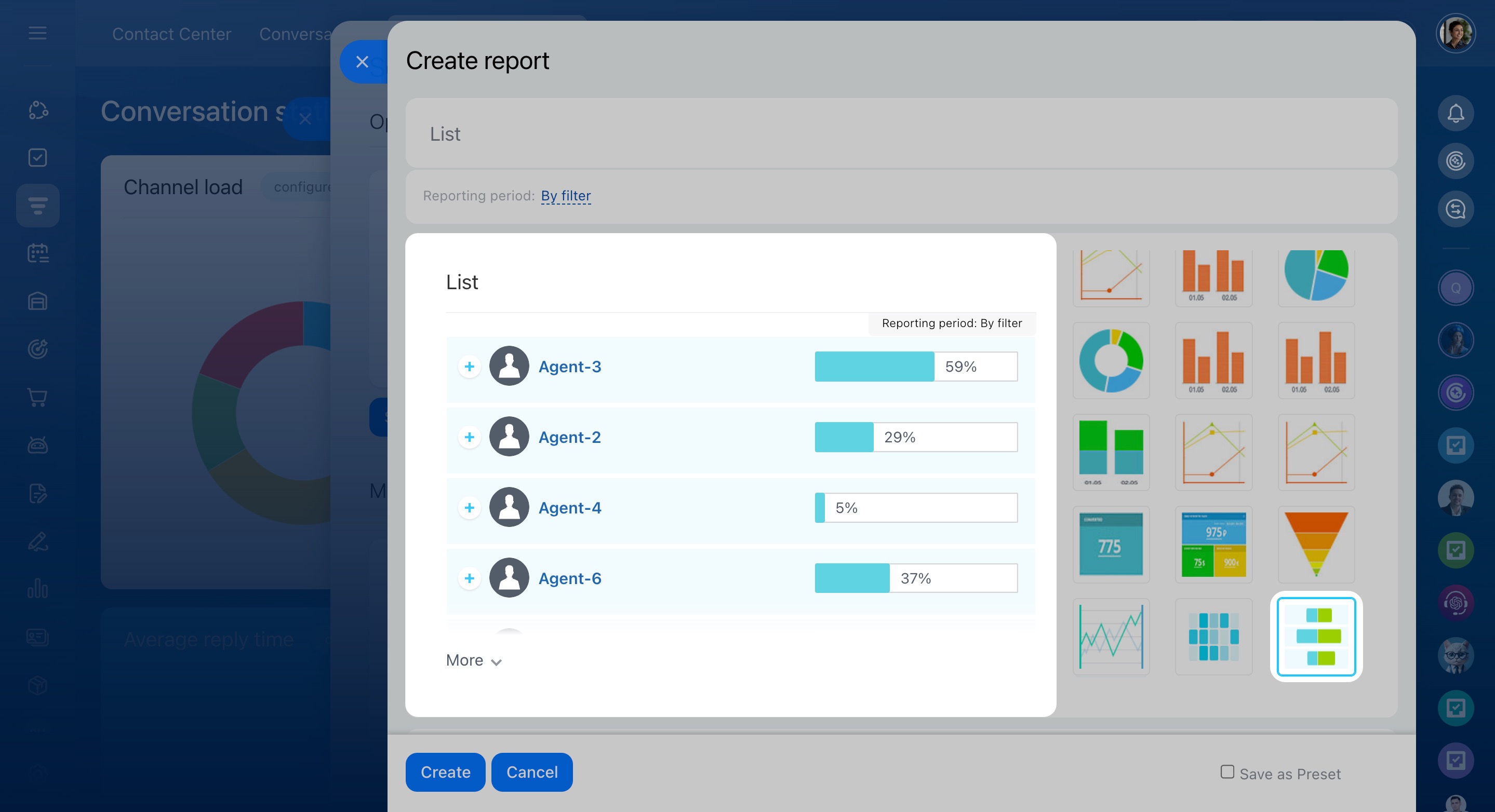
Task: Expand Agent-3 row with plus button
Action: 470,367
